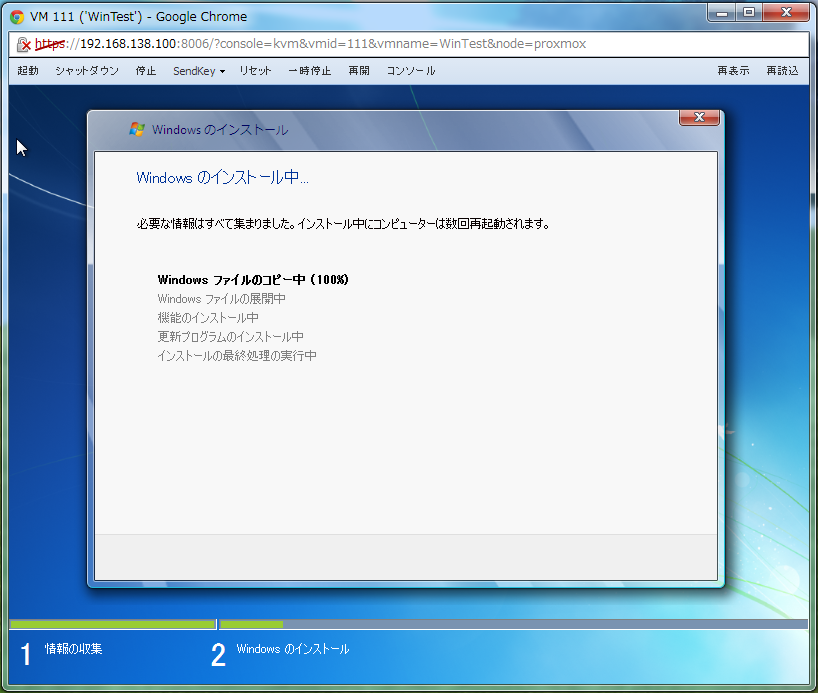The height and width of the screenshot is (693, 818).
Task: Click '更新プログラムのインストール中' step text
Action: pos(230,337)
